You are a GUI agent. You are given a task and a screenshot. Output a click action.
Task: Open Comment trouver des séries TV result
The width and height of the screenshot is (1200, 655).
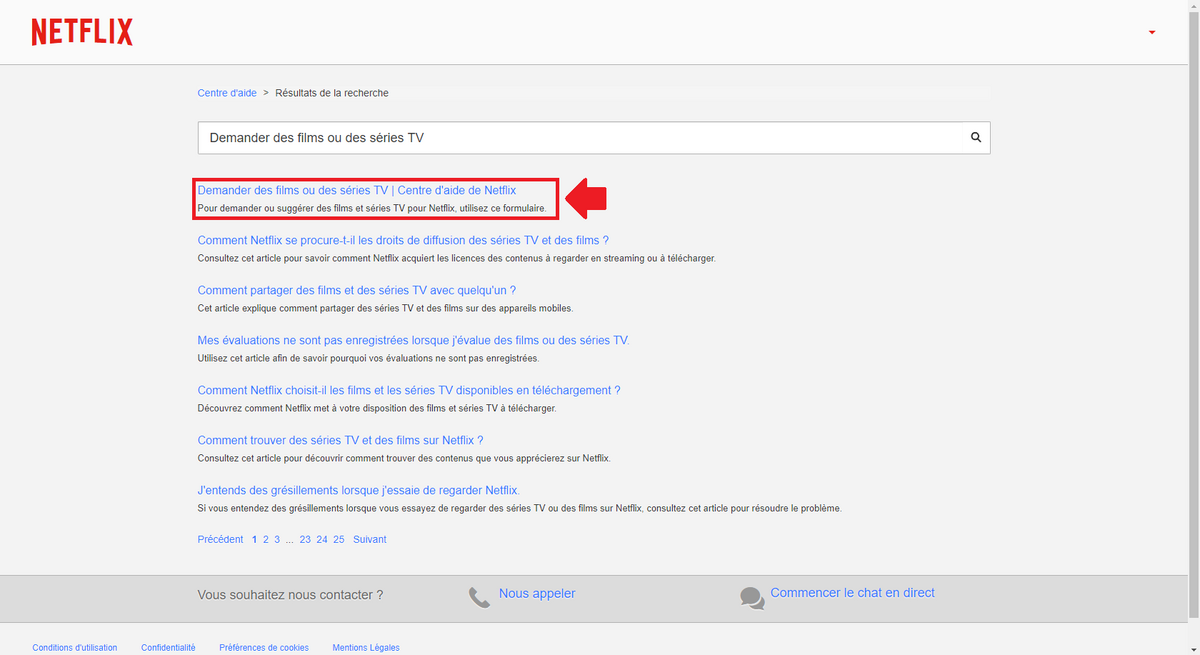coord(341,440)
